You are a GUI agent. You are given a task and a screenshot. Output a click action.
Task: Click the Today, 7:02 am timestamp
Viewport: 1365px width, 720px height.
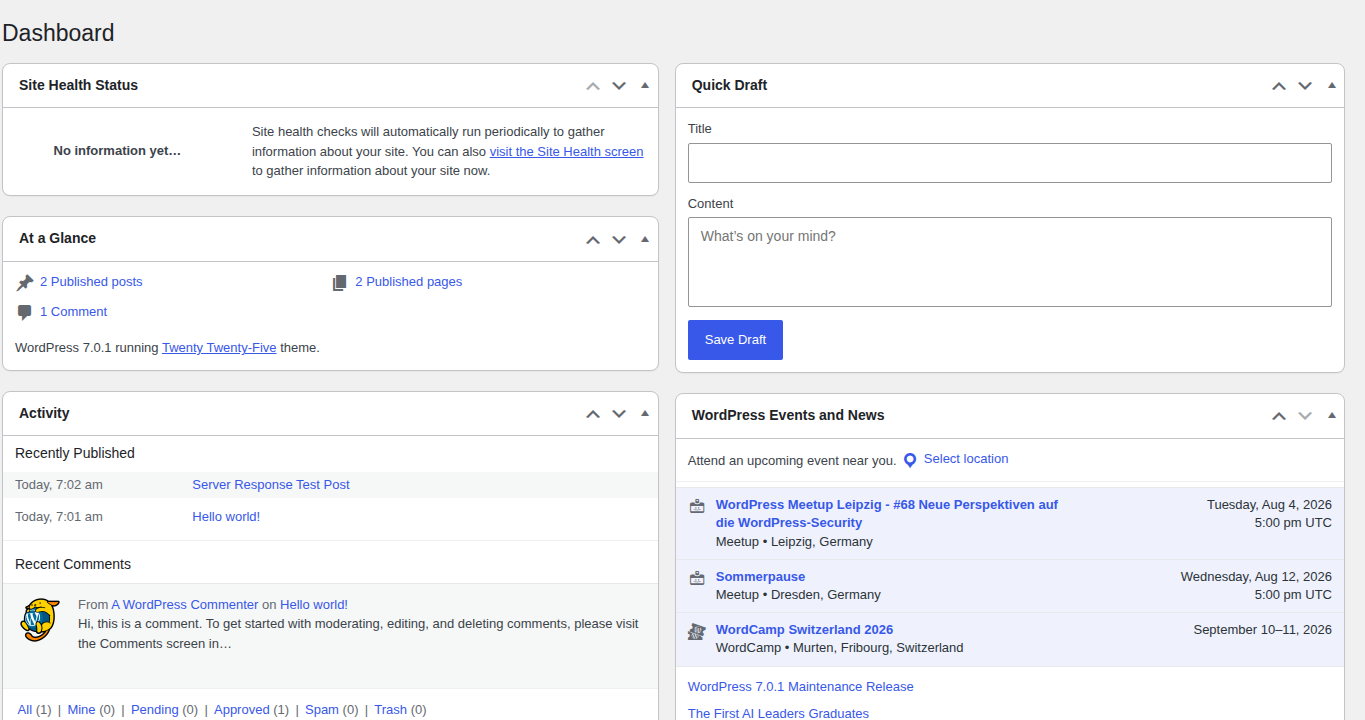(x=59, y=485)
